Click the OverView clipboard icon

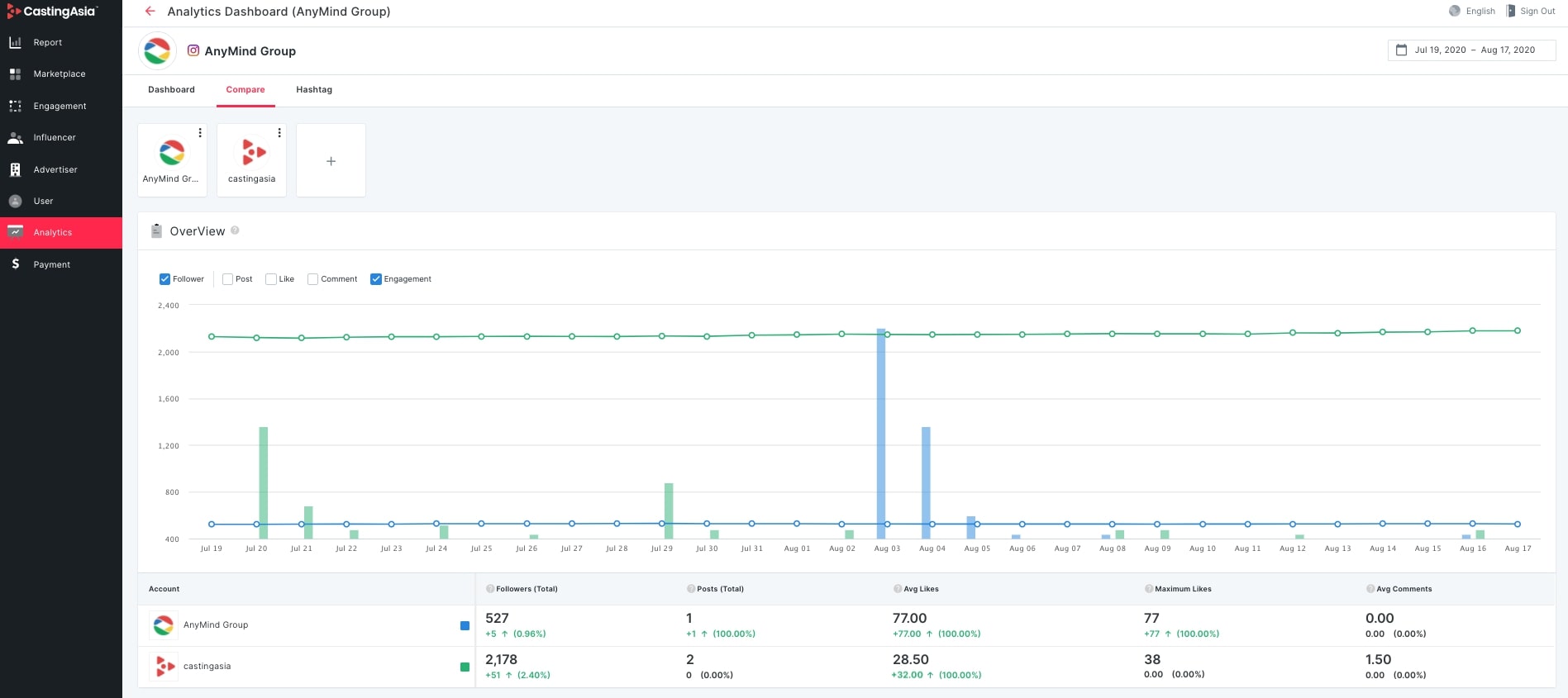coord(156,231)
